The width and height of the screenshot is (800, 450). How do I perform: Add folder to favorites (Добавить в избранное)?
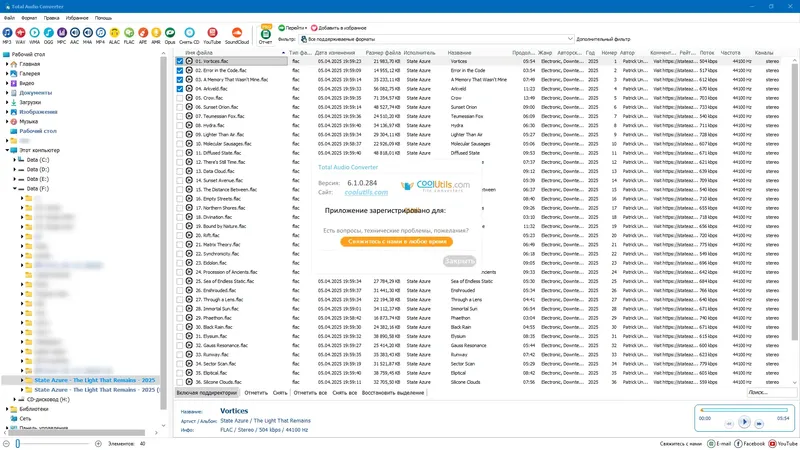point(339,28)
